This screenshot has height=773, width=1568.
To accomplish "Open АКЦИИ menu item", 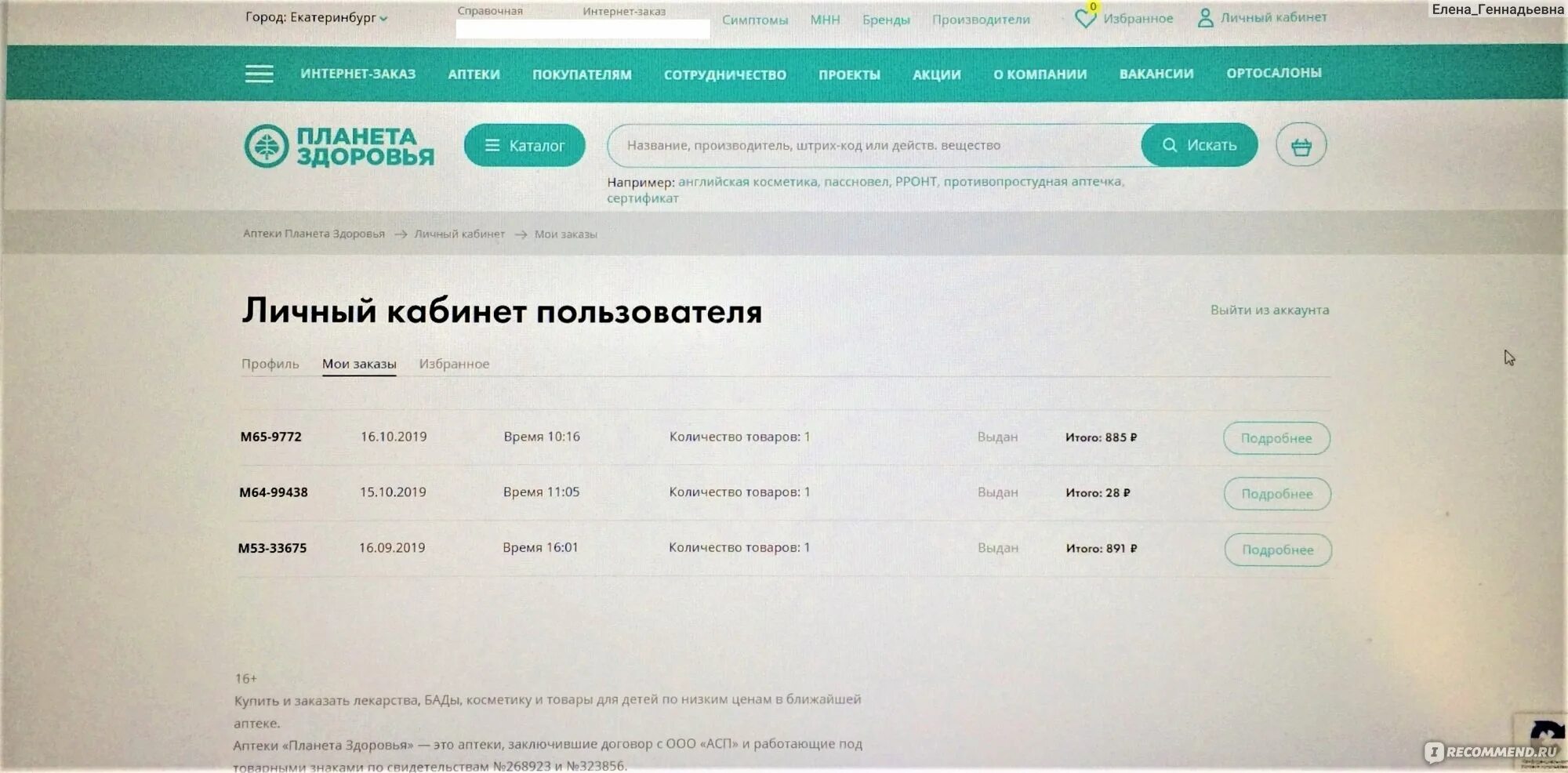I will [937, 74].
